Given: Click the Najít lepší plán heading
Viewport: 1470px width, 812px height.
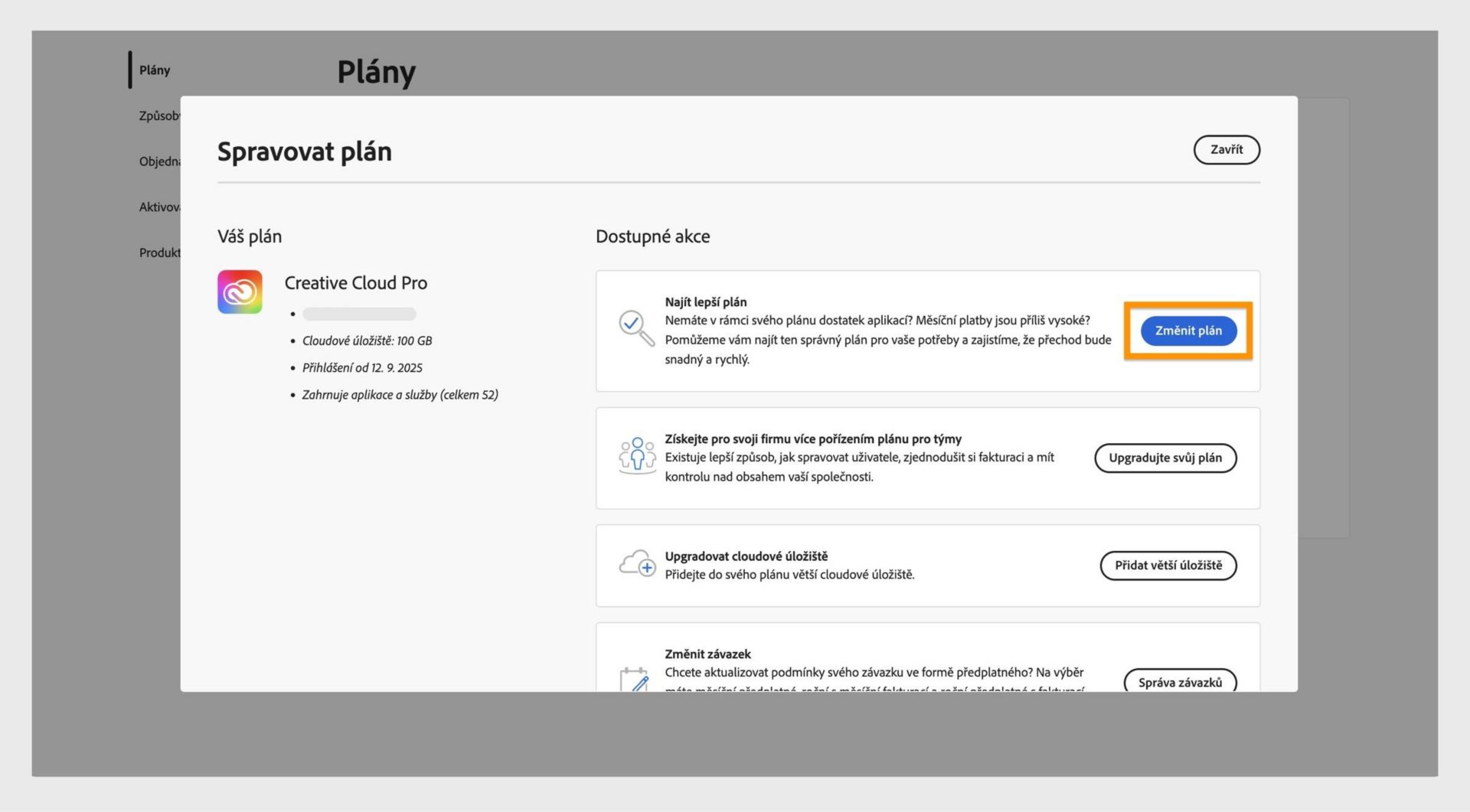Looking at the screenshot, I should pos(705,302).
